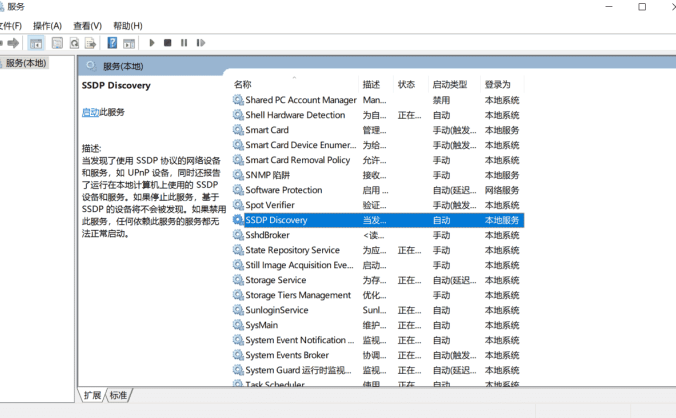Click gear icon beside Spot Verifier
Screen dimensions: 676x418
click(x=238, y=205)
